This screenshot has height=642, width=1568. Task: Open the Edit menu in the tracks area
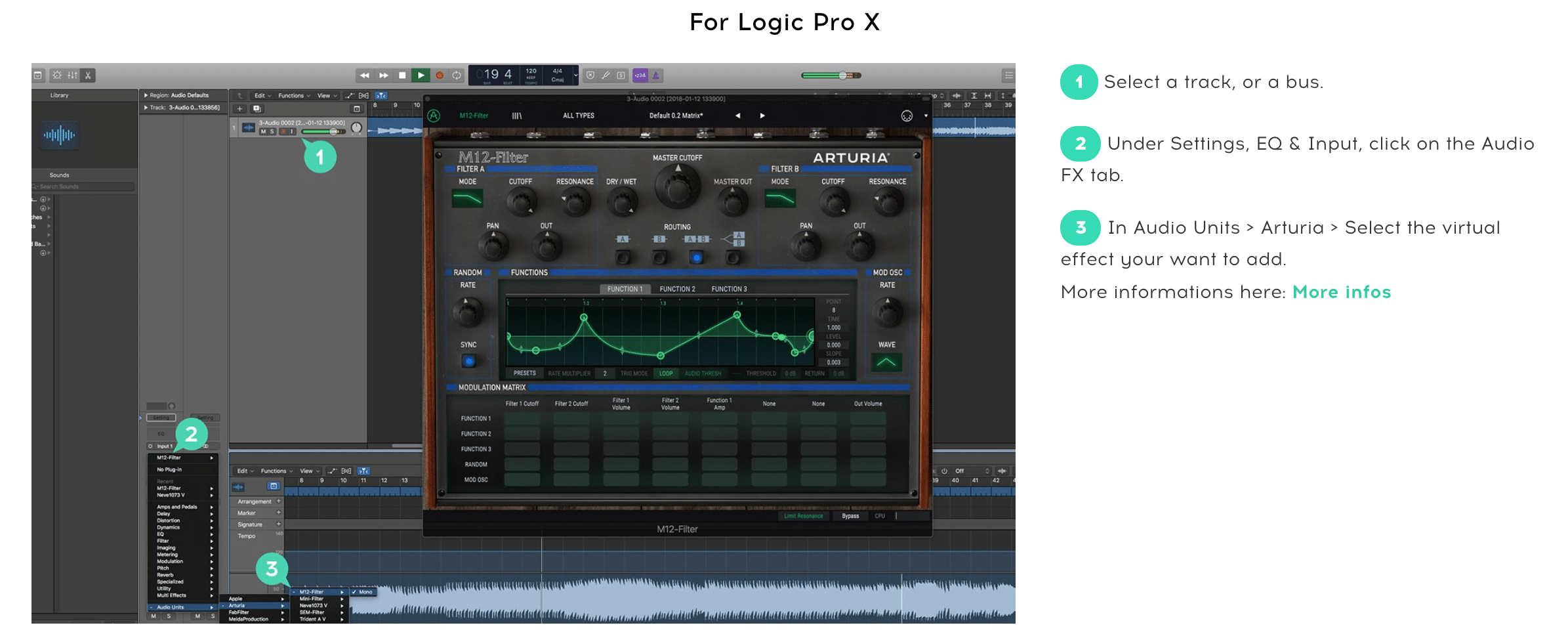click(262, 96)
